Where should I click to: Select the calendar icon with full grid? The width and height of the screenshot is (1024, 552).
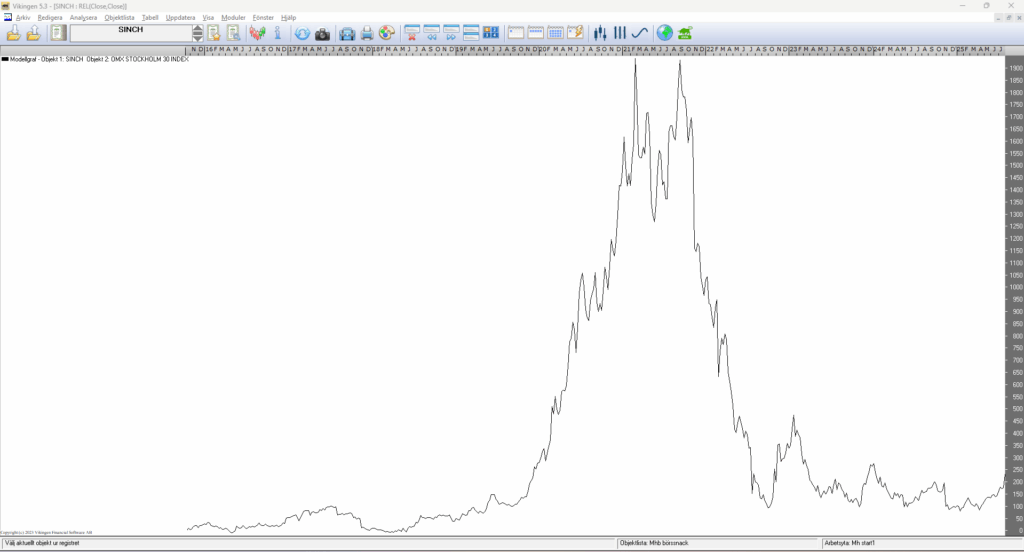click(x=555, y=33)
